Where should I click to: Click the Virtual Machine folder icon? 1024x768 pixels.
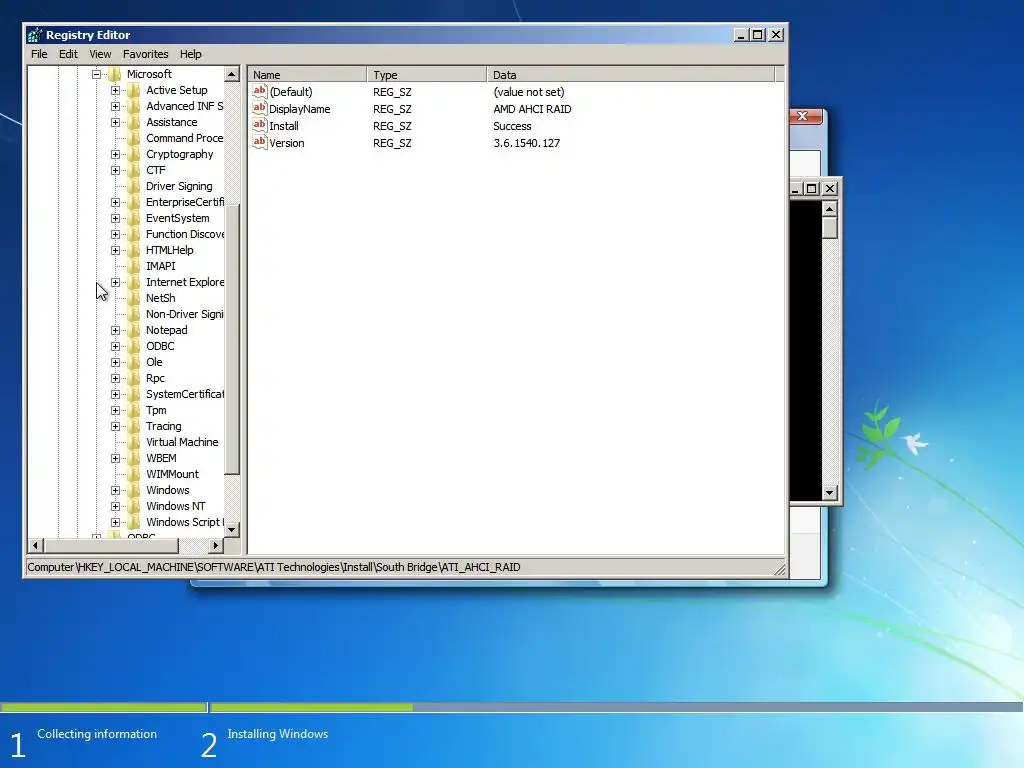point(134,442)
